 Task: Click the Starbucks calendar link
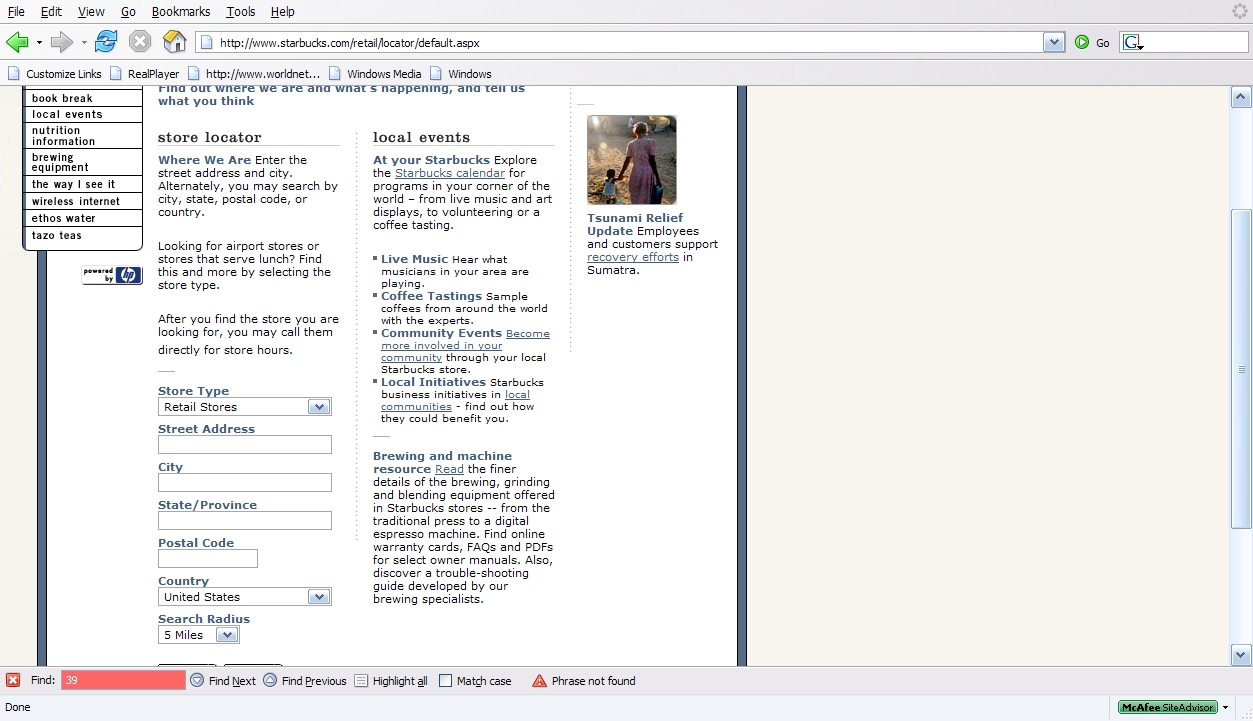450,173
